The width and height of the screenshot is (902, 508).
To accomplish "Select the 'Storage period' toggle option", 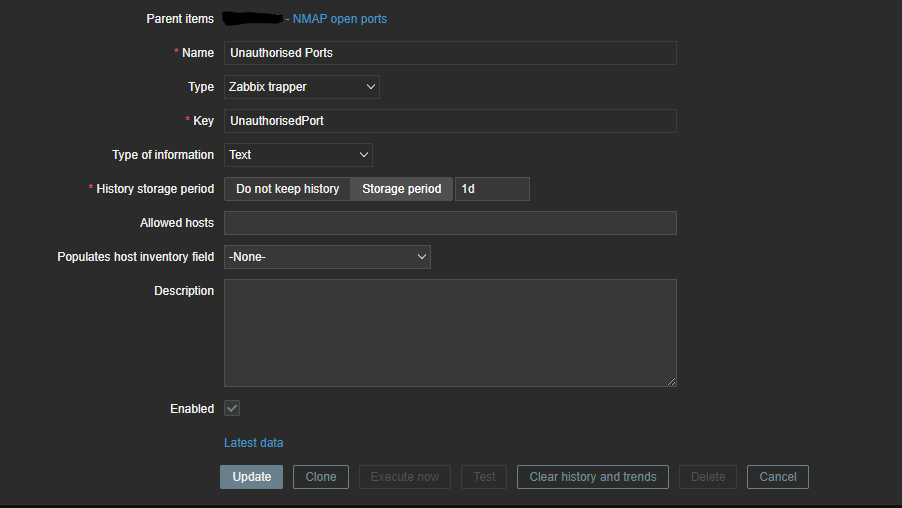I will tap(402, 189).
